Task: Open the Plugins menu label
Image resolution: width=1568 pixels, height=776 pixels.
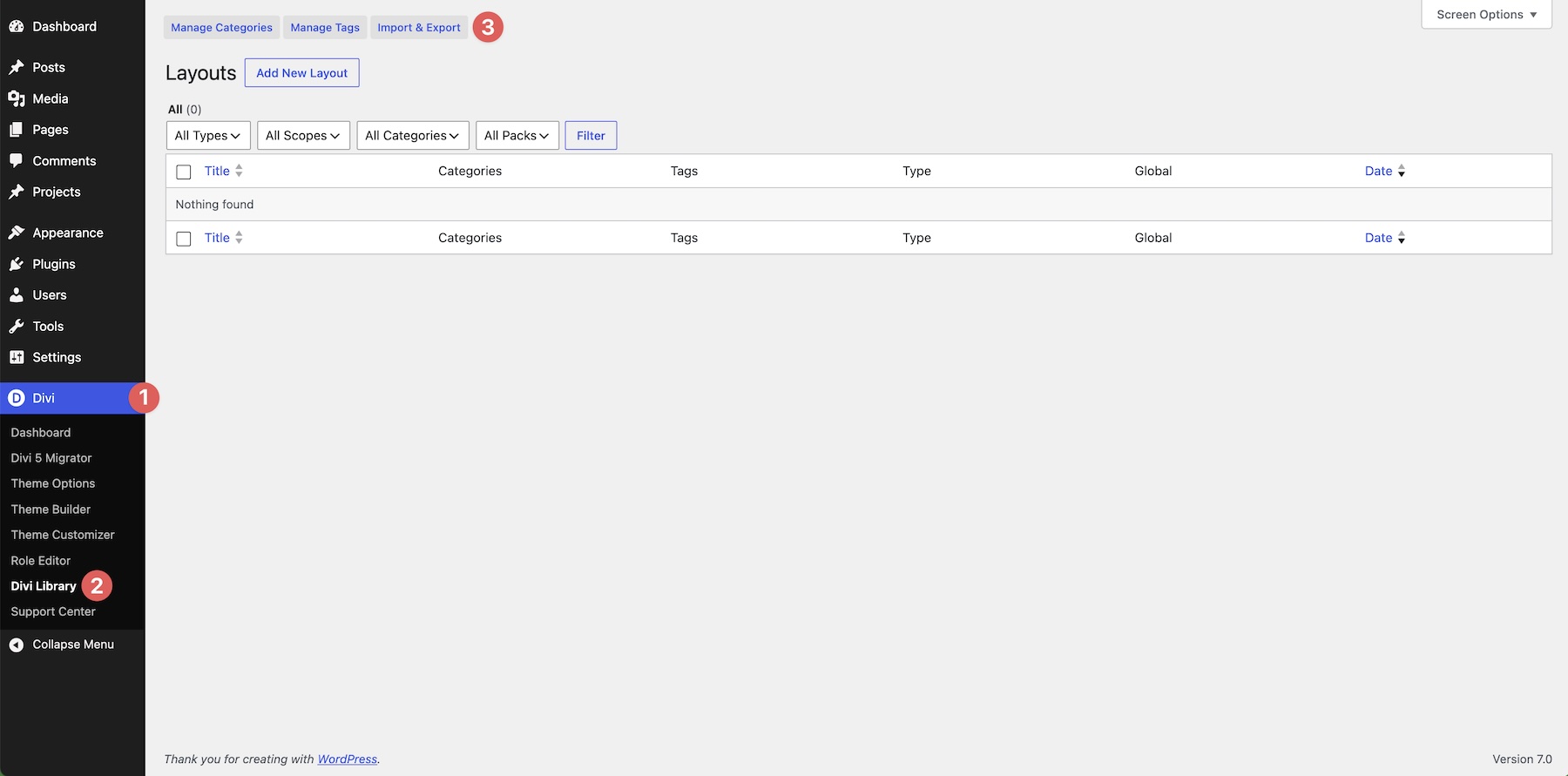Action: coord(54,264)
